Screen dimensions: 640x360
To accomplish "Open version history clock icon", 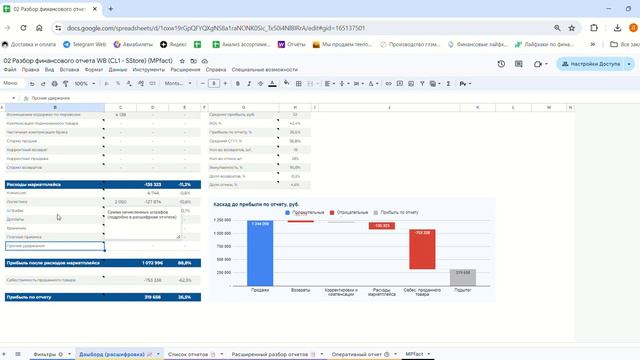I will 501,64.
